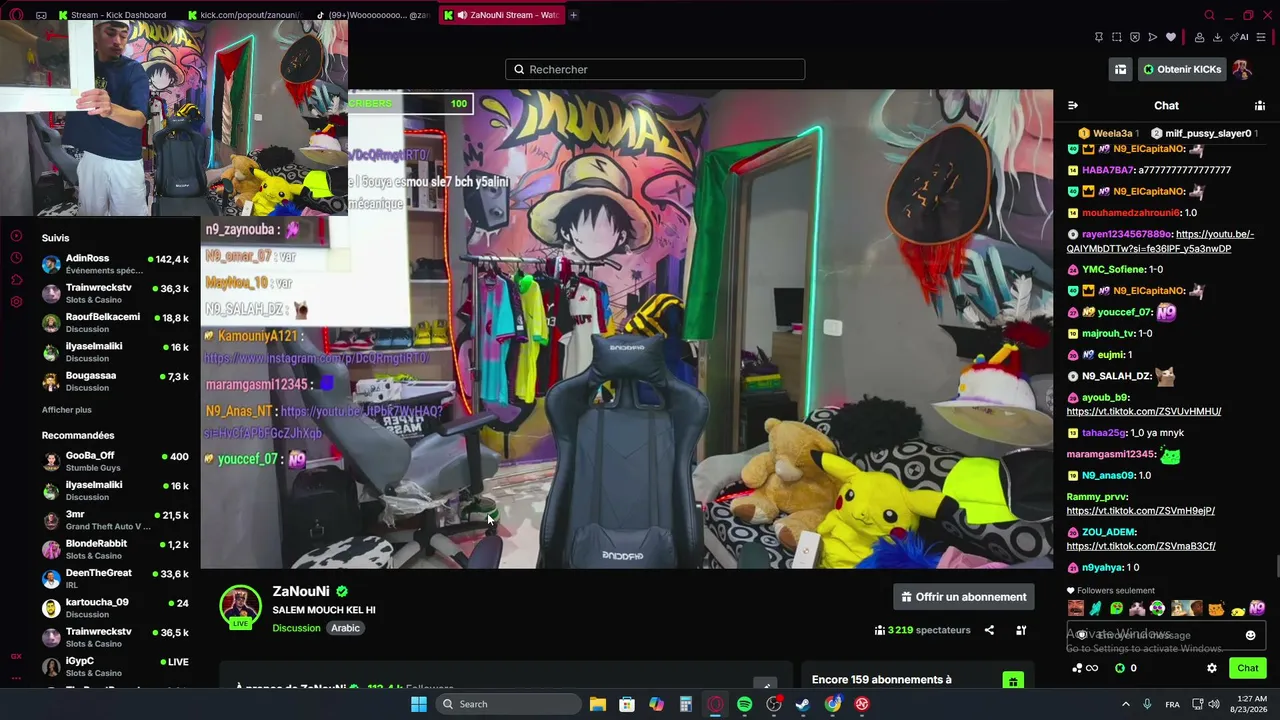Screen dimensions: 1280x720
Task: Click the channel points icon in chat footer
Action: (1083, 668)
